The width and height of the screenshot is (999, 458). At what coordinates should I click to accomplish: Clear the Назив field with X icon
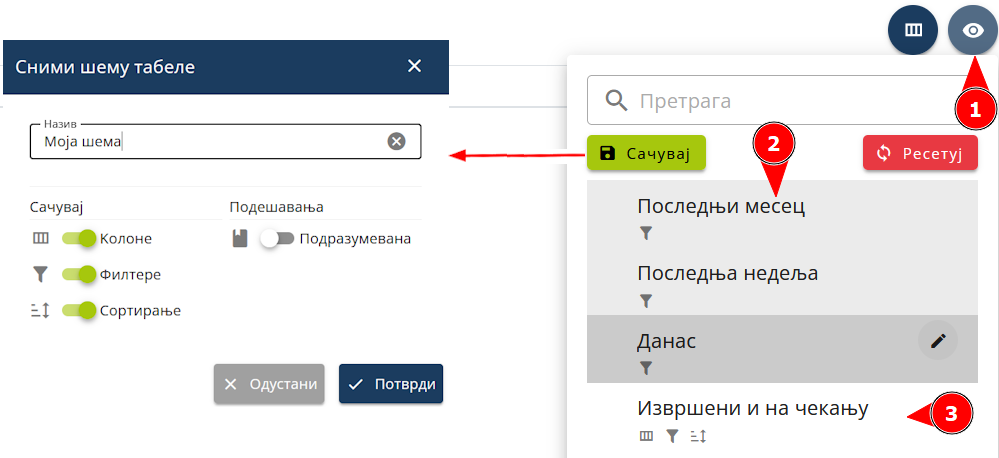point(396,141)
